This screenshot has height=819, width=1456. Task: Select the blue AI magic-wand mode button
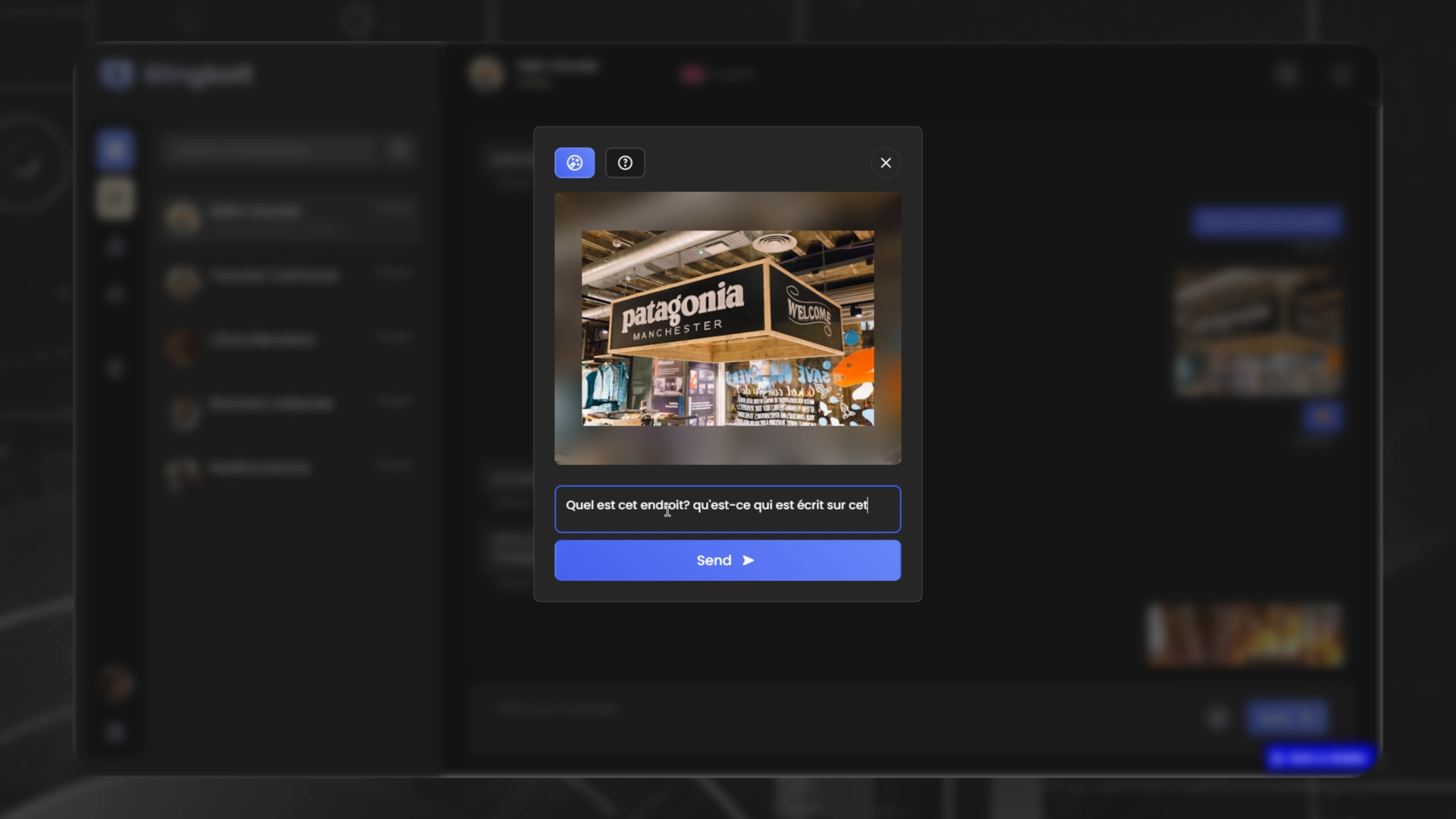(x=574, y=163)
